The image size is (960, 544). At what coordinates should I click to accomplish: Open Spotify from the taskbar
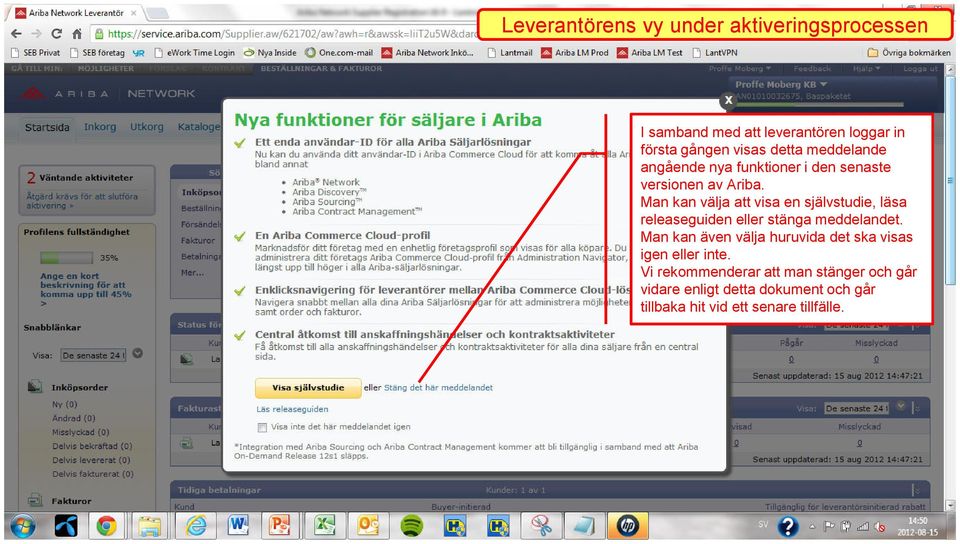click(411, 526)
